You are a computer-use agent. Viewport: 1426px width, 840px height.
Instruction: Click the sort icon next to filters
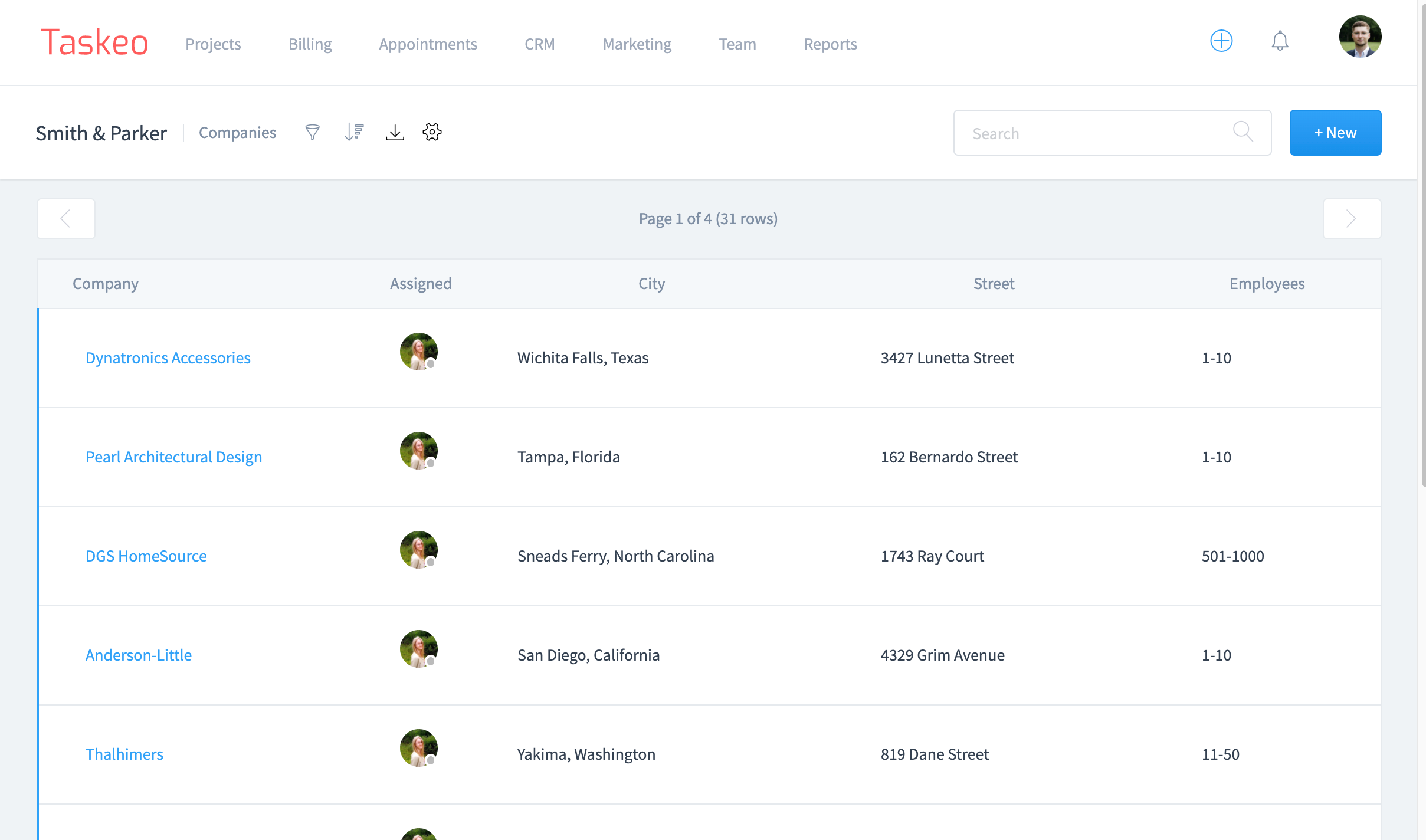[353, 132]
